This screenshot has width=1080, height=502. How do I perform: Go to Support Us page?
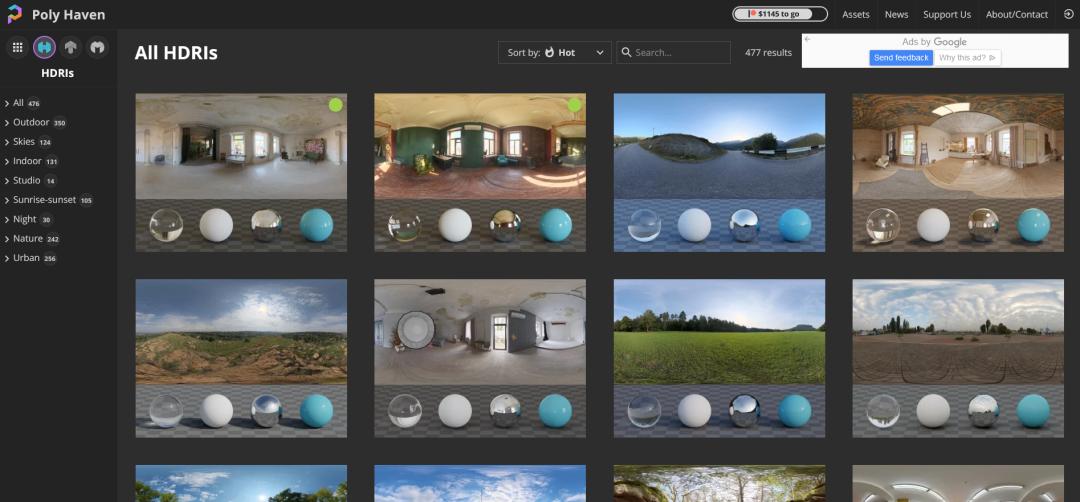coord(947,14)
